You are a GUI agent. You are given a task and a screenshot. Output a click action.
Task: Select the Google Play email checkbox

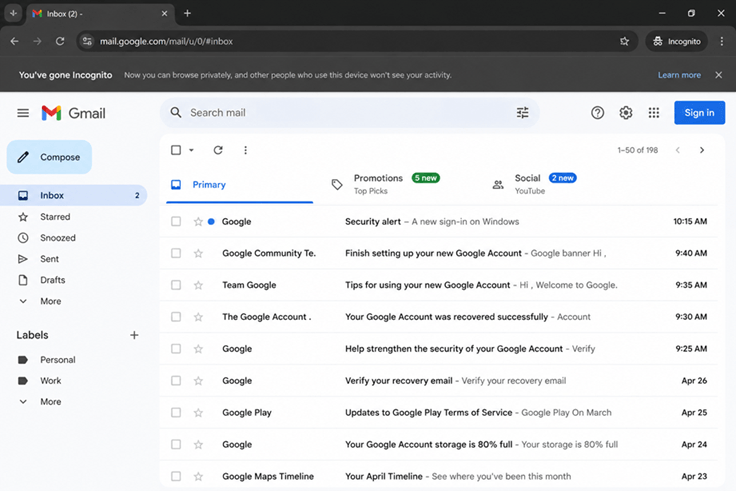click(176, 413)
